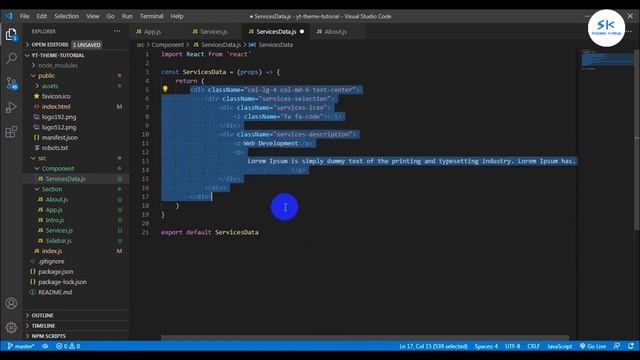Open favicon.ico in the explorer
The height and width of the screenshot is (360, 640).
pos(56,96)
